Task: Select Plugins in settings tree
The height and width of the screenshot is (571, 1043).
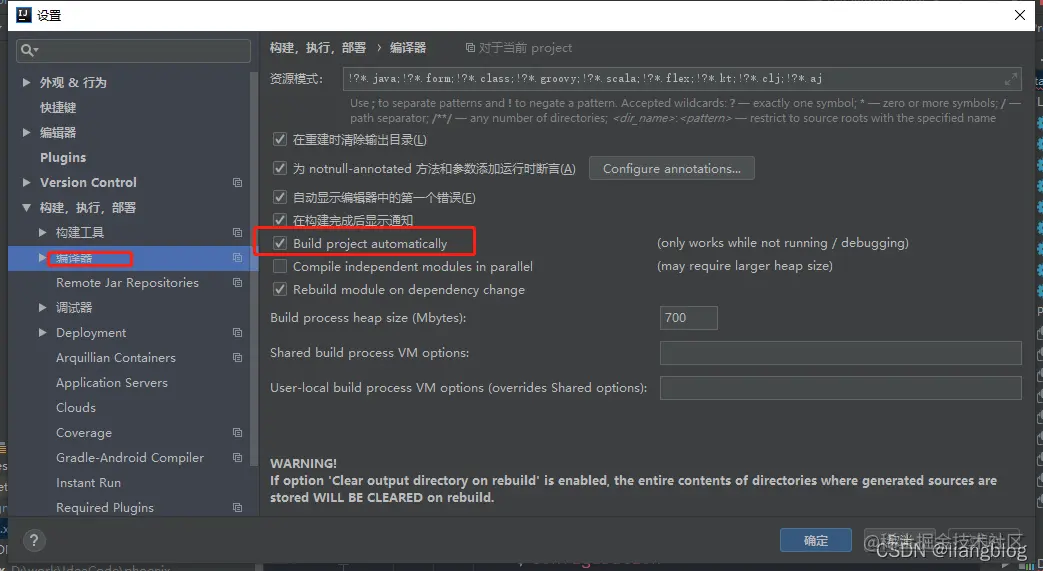Action: [63, 158]
